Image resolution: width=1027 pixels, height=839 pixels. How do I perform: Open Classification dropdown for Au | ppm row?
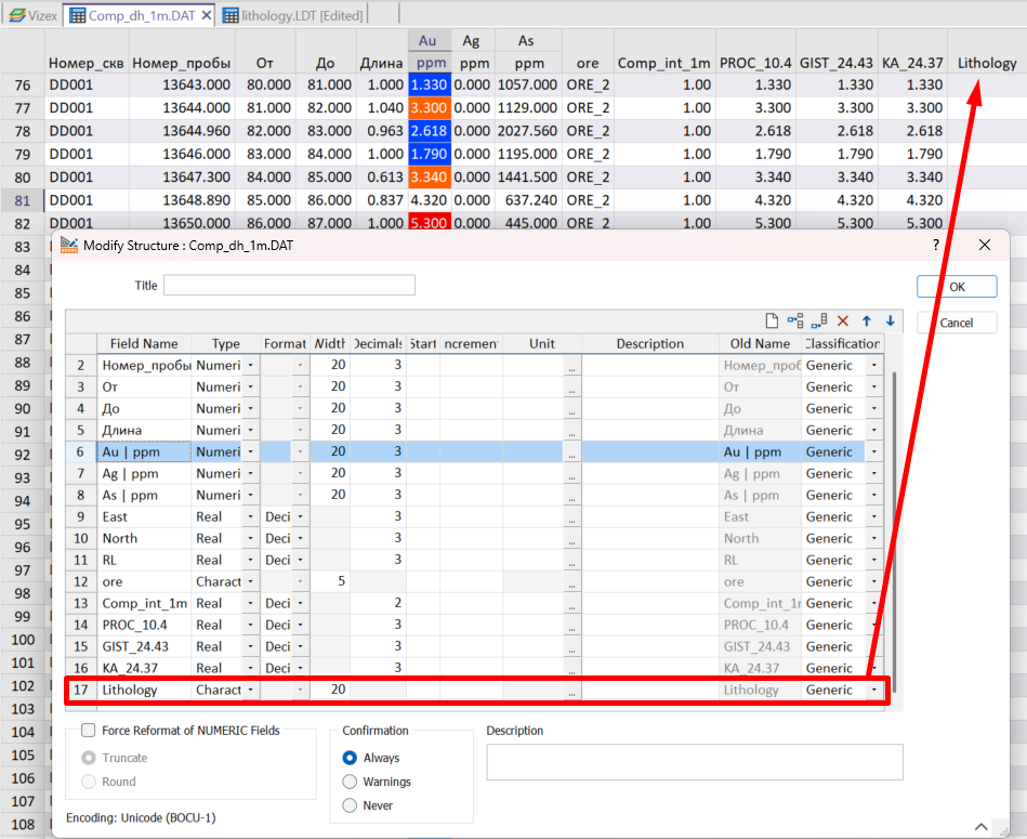tap(875, 452)
